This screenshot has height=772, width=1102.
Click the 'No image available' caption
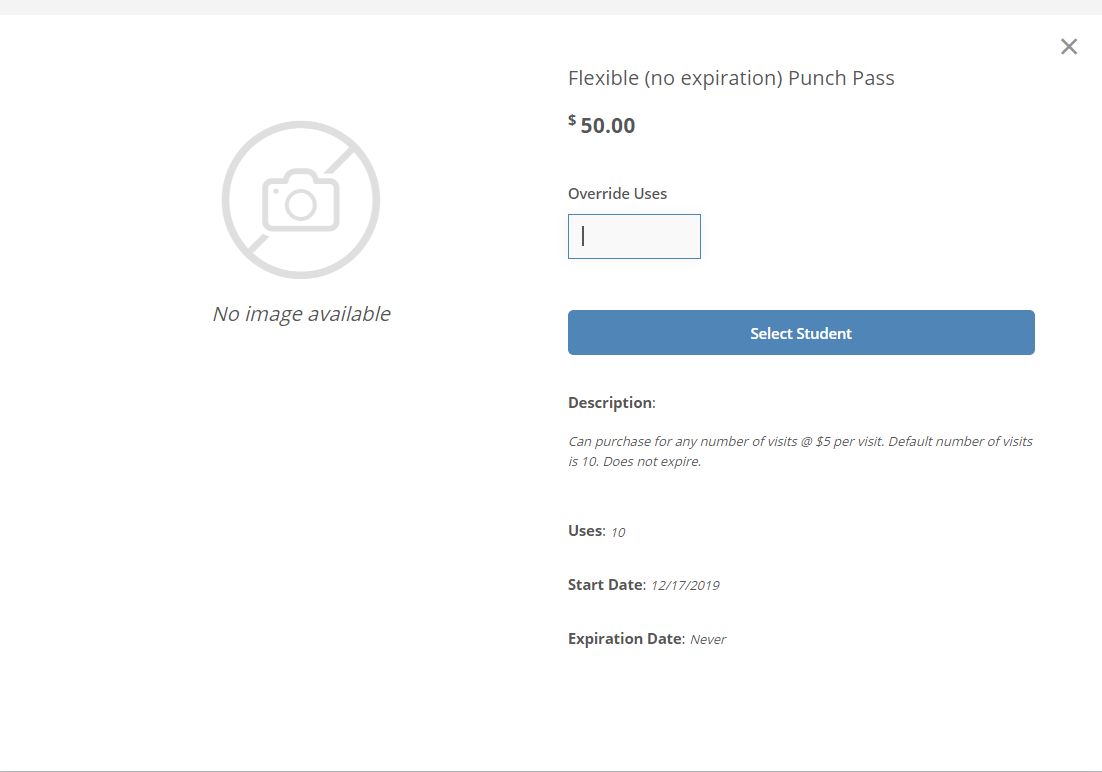coord(302,314)
